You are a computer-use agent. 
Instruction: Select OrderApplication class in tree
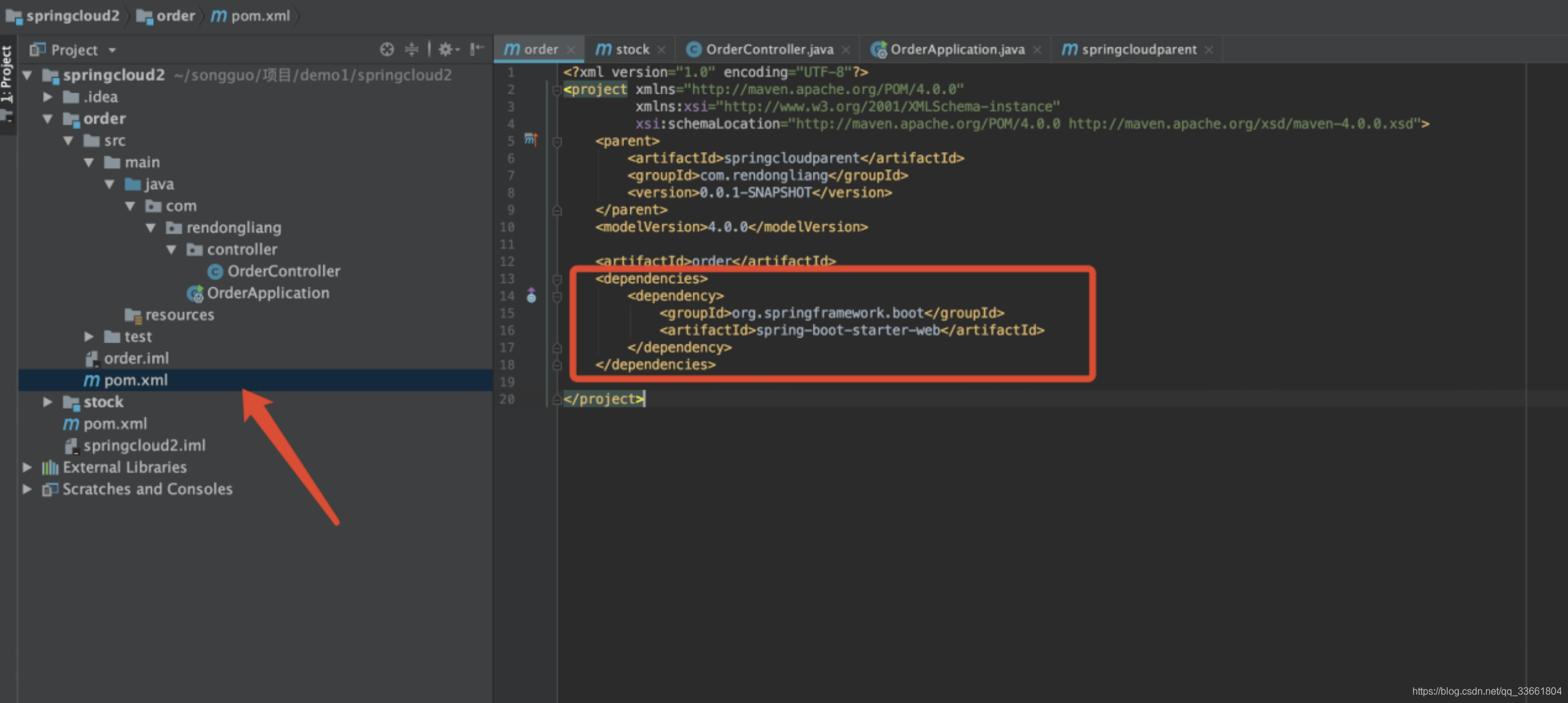click(258, 294)
